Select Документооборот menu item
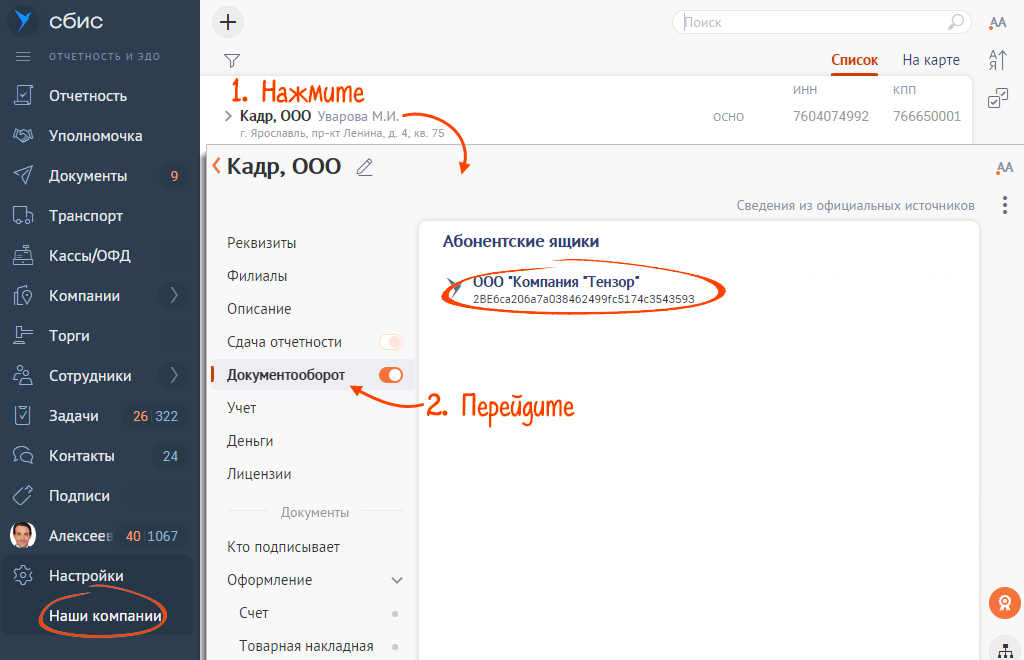Image resolution: width=1024 pixels, height=660 pixels. [286, 375]
